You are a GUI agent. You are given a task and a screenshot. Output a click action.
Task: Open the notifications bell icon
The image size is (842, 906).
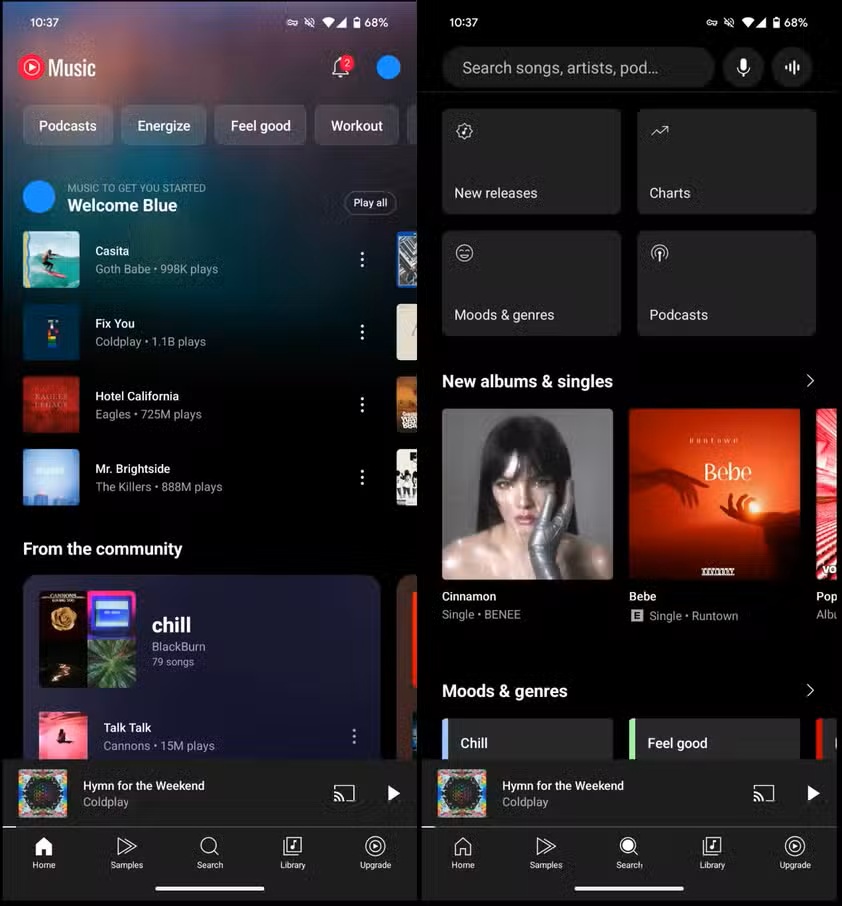341,67
